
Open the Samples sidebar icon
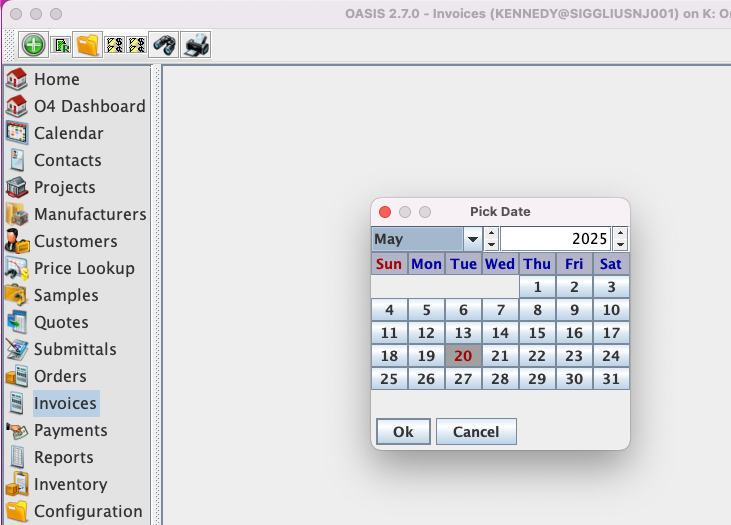[17, 295]
